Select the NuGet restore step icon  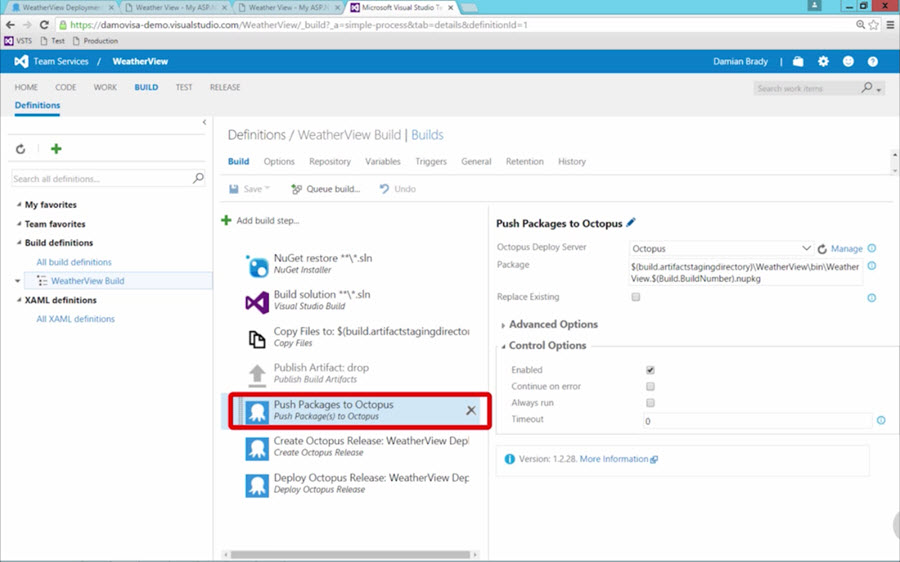tap(257, 266)
